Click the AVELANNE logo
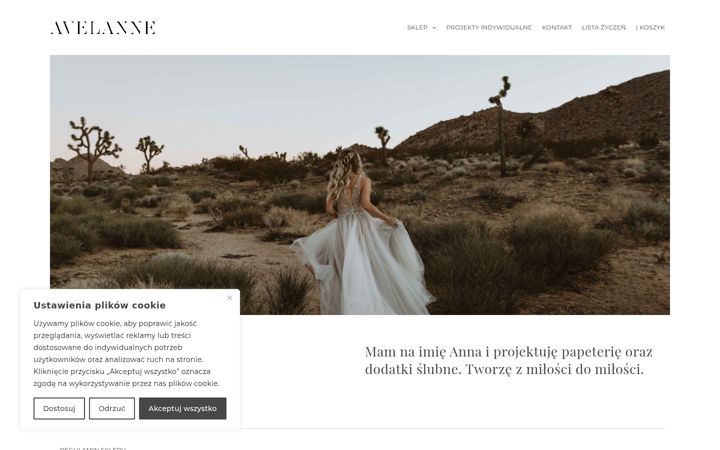Image resolution: width=720 pixels, height=450 pixels. (x=103, y=28)
